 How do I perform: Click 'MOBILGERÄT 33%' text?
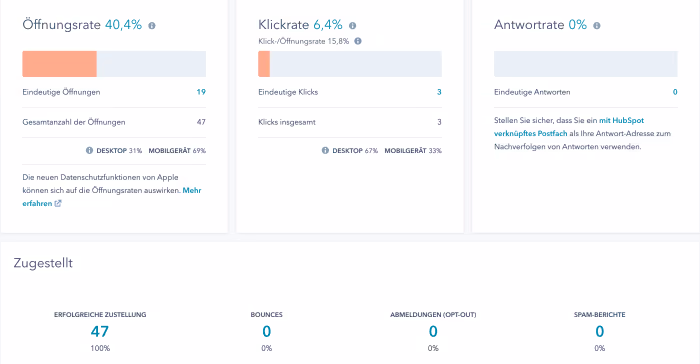[413, 151]
